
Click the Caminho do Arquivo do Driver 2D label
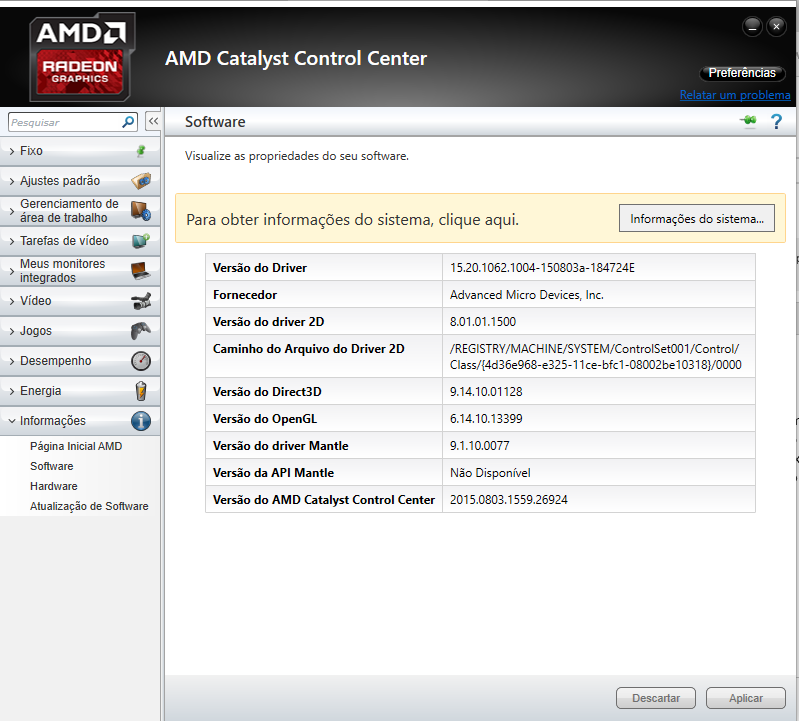(x=309, y=349)
